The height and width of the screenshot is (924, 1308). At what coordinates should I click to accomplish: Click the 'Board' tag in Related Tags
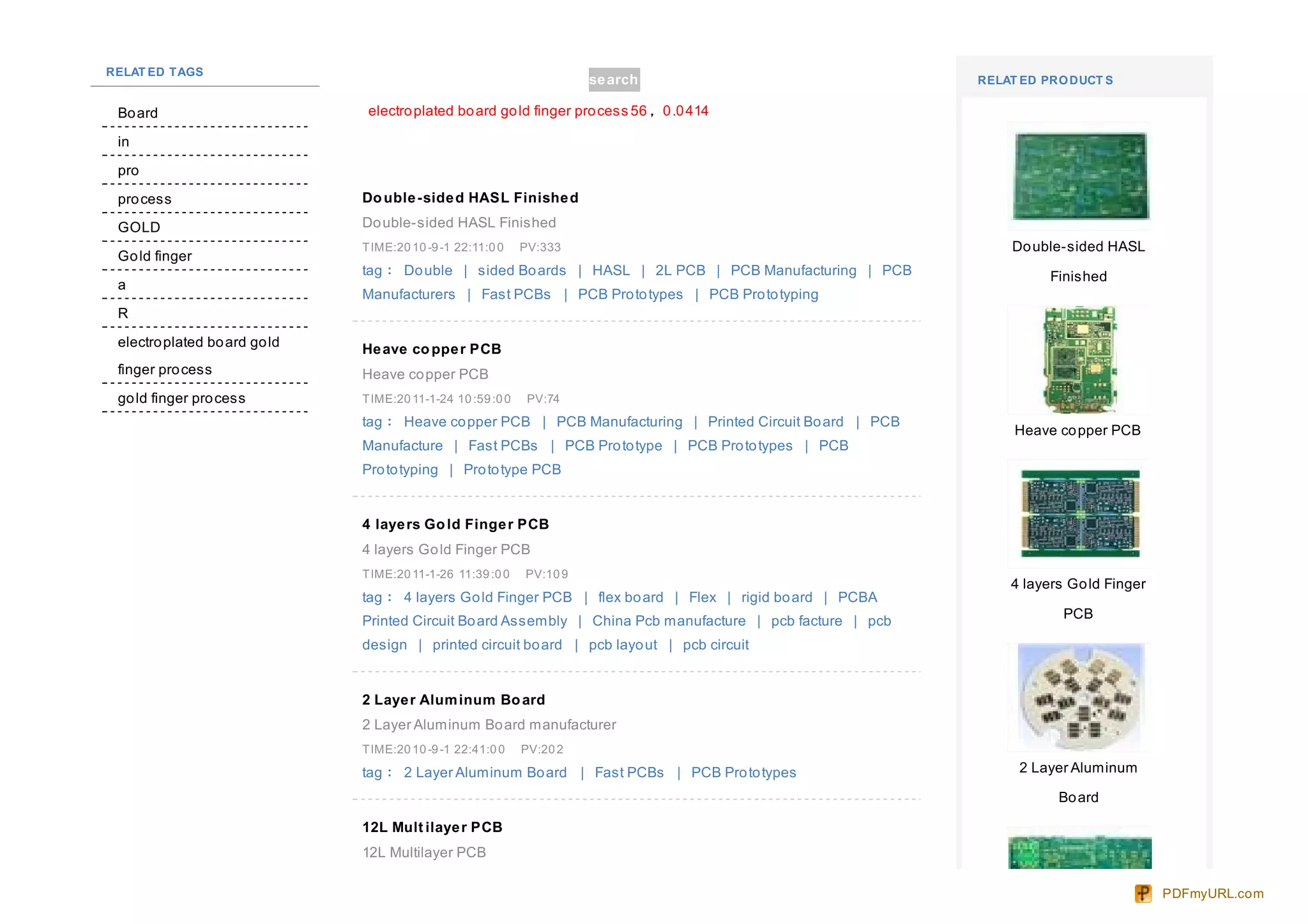(137, 113)
